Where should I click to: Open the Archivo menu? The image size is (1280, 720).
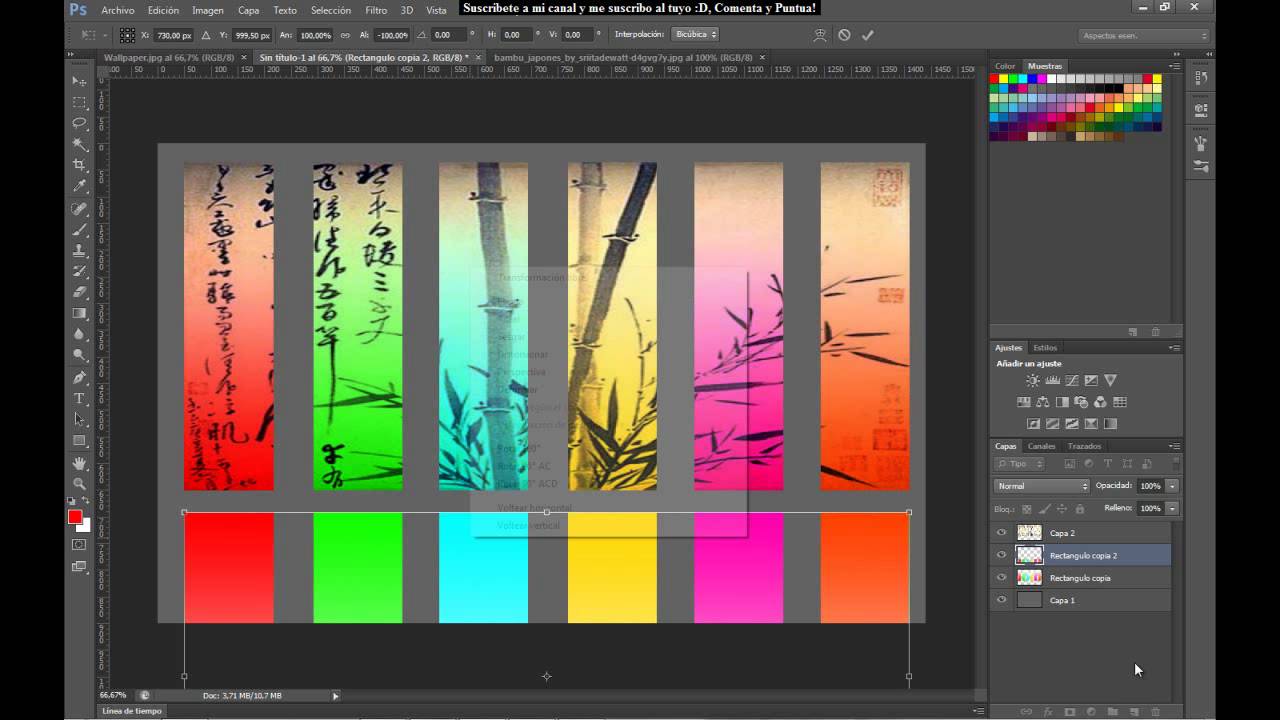[x=118, y=10]
